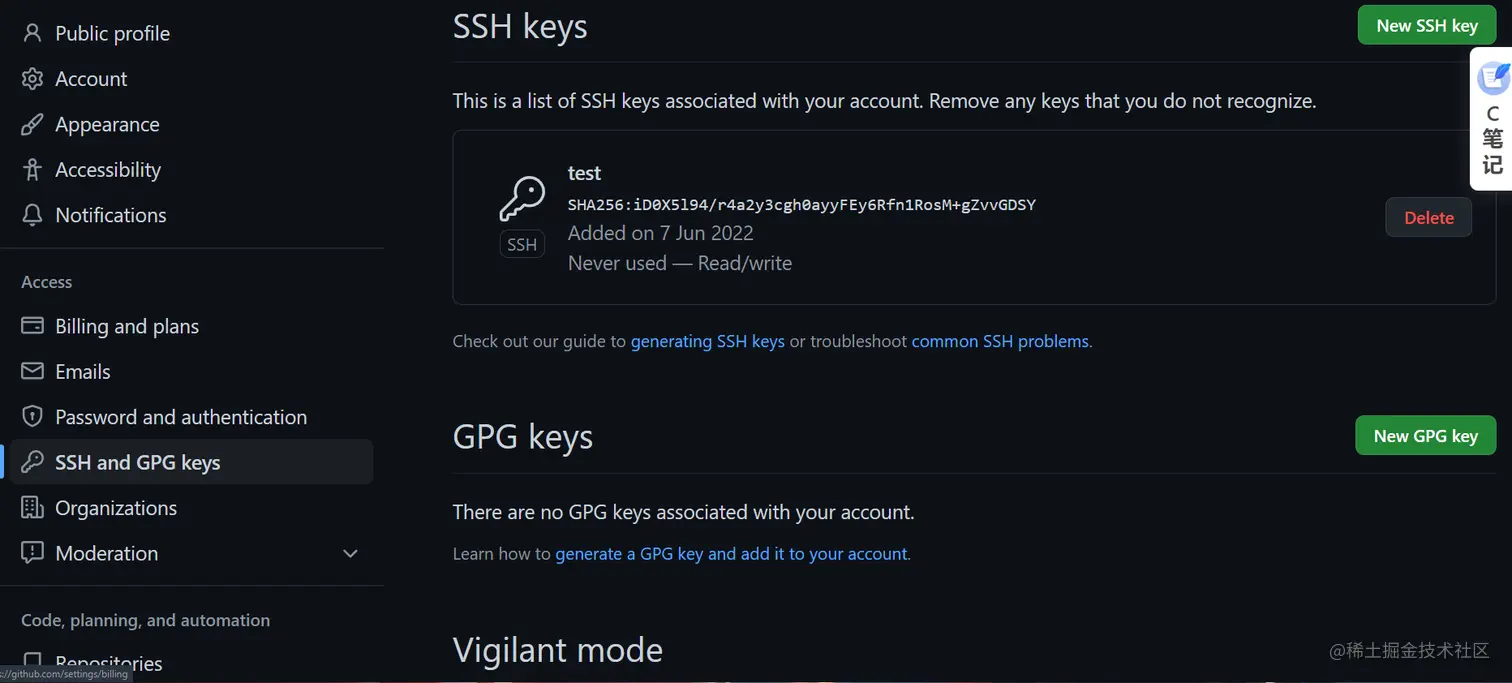
Task: Expand the Moderation section chevron
Action: pyautogui.click(x=350, y=553)
